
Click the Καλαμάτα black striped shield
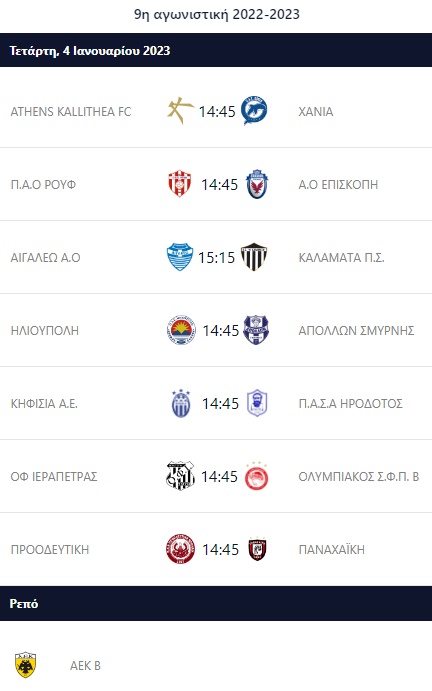point(254,256)
